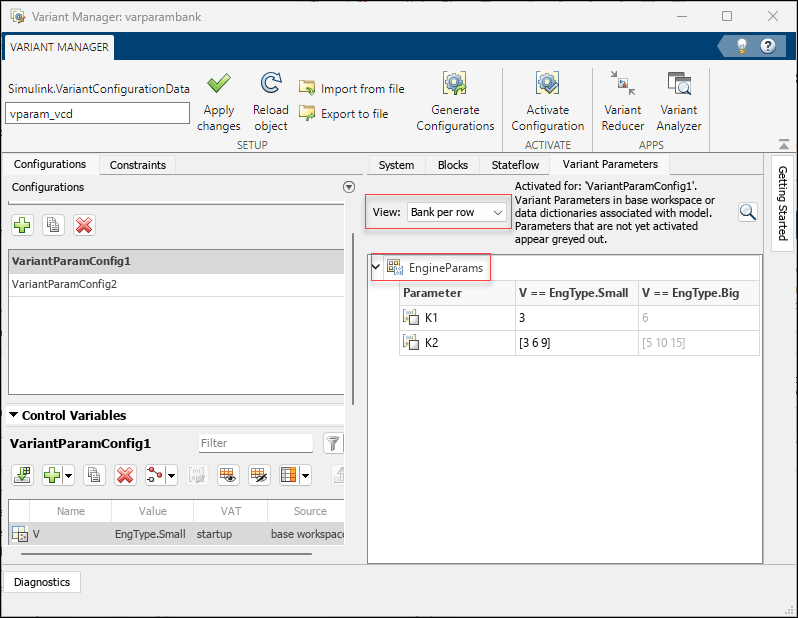Copy the selected configuration
798x618 pixels.
53,225
